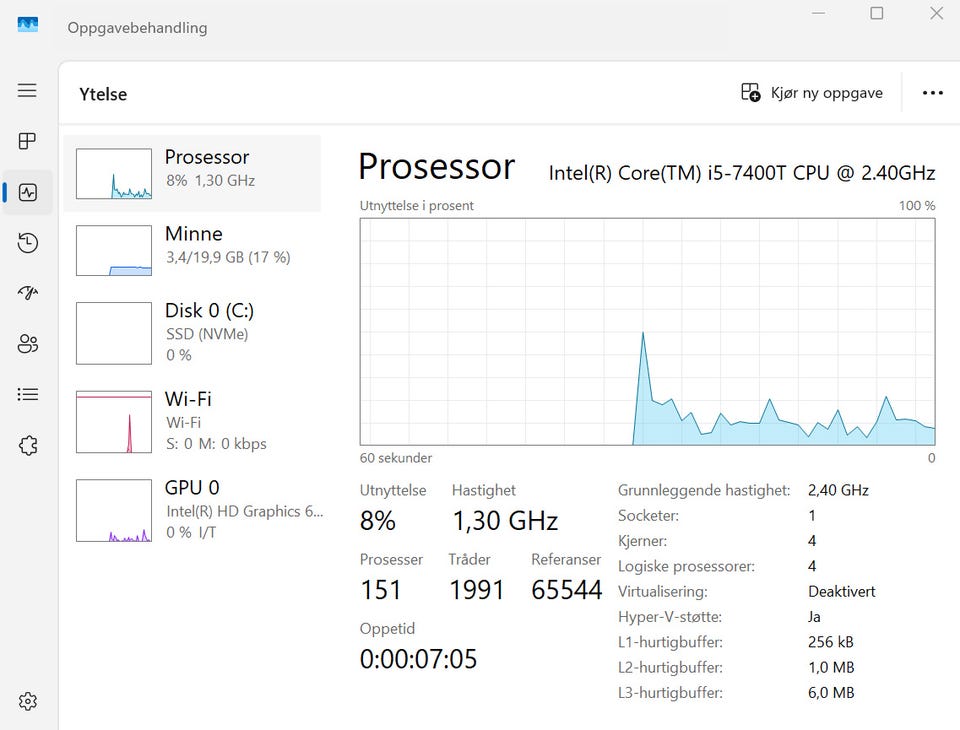Screen dimensions: 960x730
Task: Open the hamburger navigation menu
Action: click(27, 91)
